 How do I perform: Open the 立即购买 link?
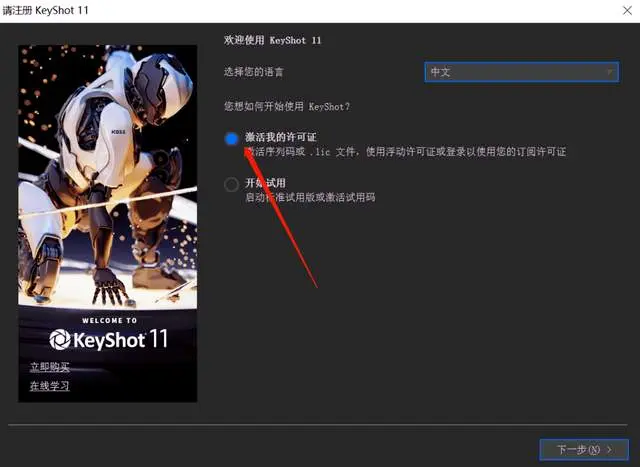tap(50, 367)
